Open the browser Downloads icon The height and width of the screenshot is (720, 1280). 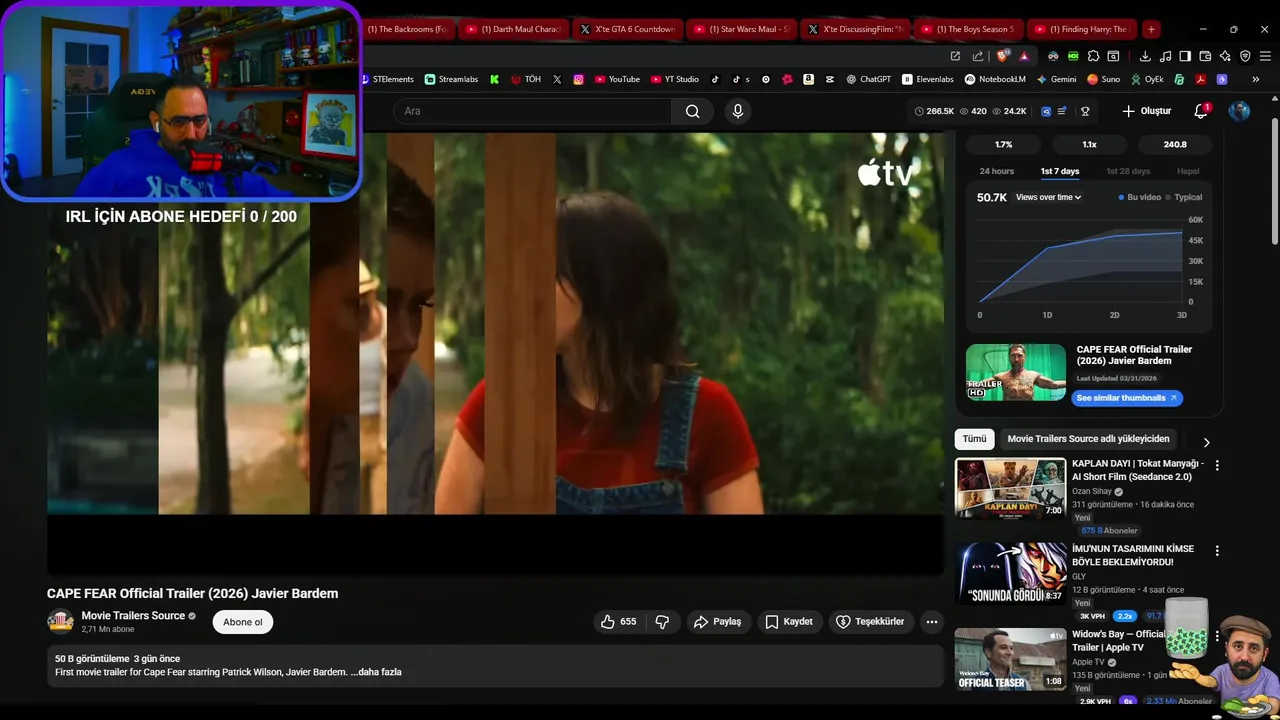point(1145,56)
